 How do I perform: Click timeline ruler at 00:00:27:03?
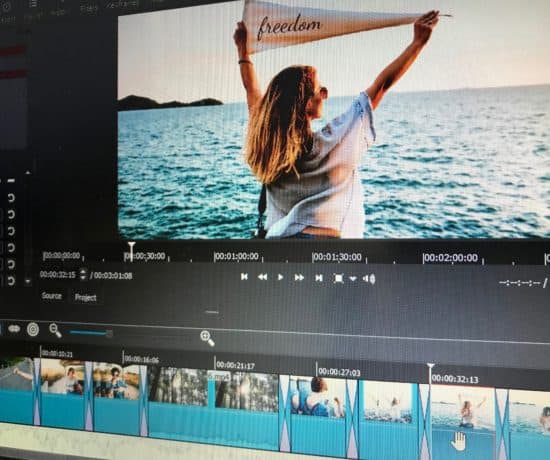click(339, 372)
